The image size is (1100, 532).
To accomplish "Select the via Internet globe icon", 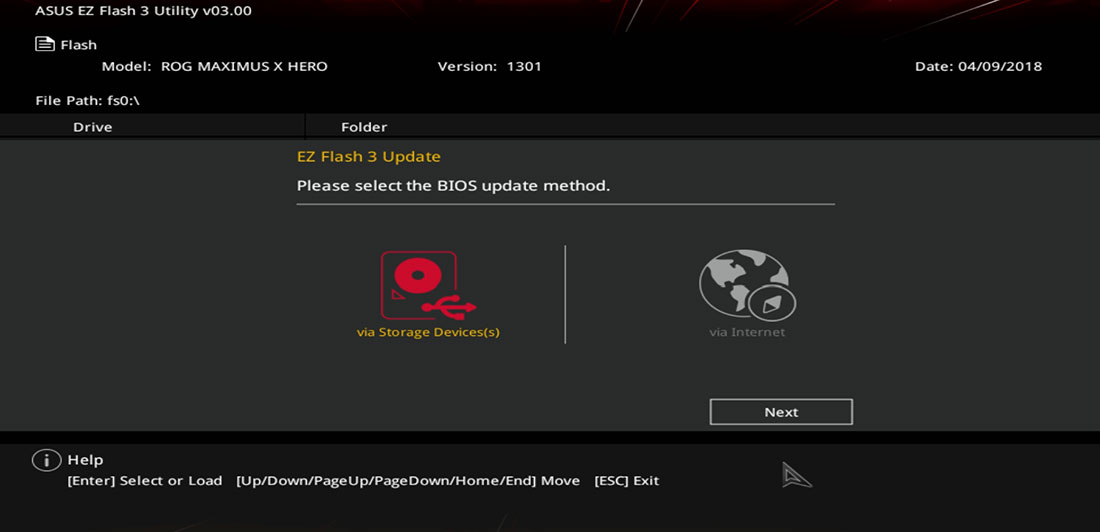I will (x=747, y=284).
